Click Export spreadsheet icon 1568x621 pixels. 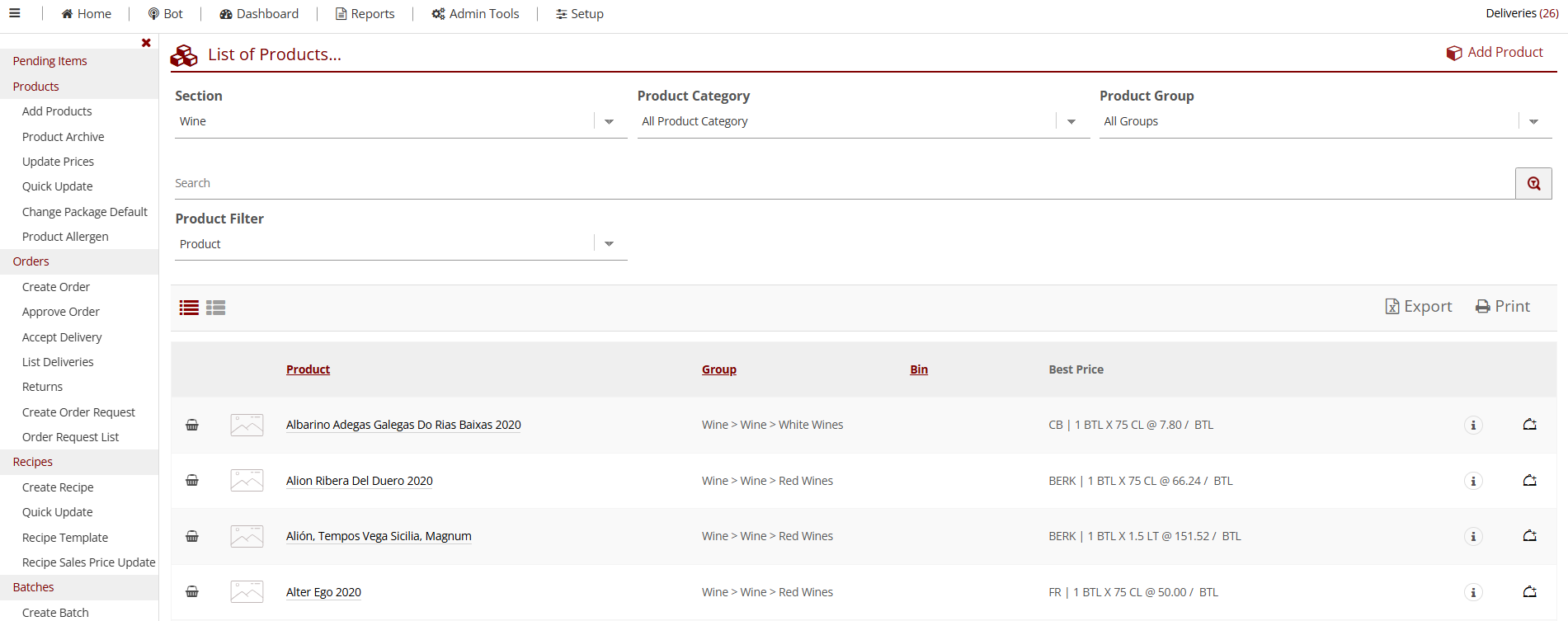(1418, 306)
